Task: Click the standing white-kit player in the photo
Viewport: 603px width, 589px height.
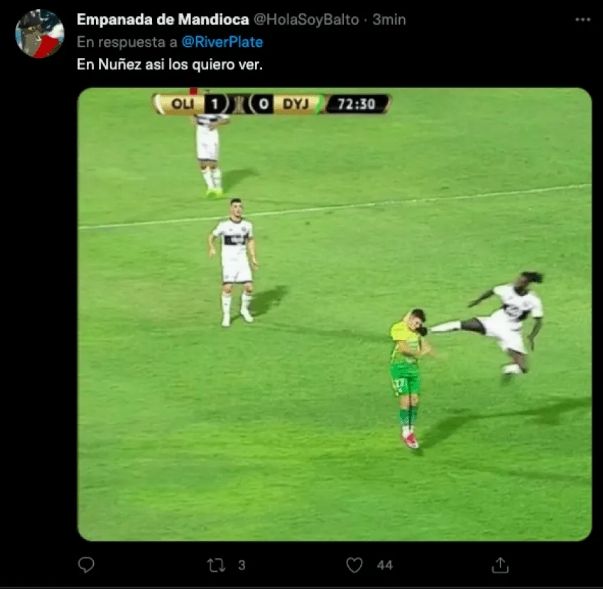Action: [234, 262]
